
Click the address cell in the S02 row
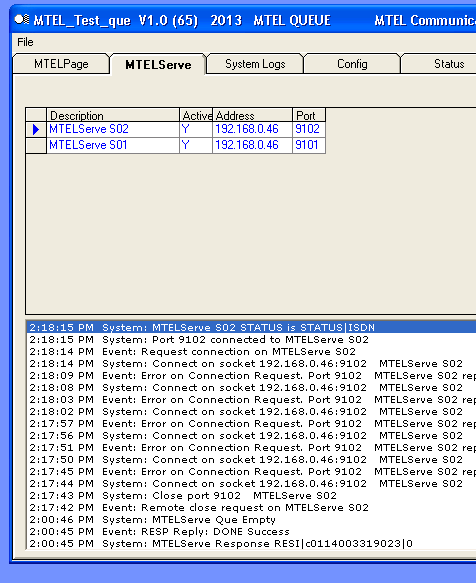point(253,129)
